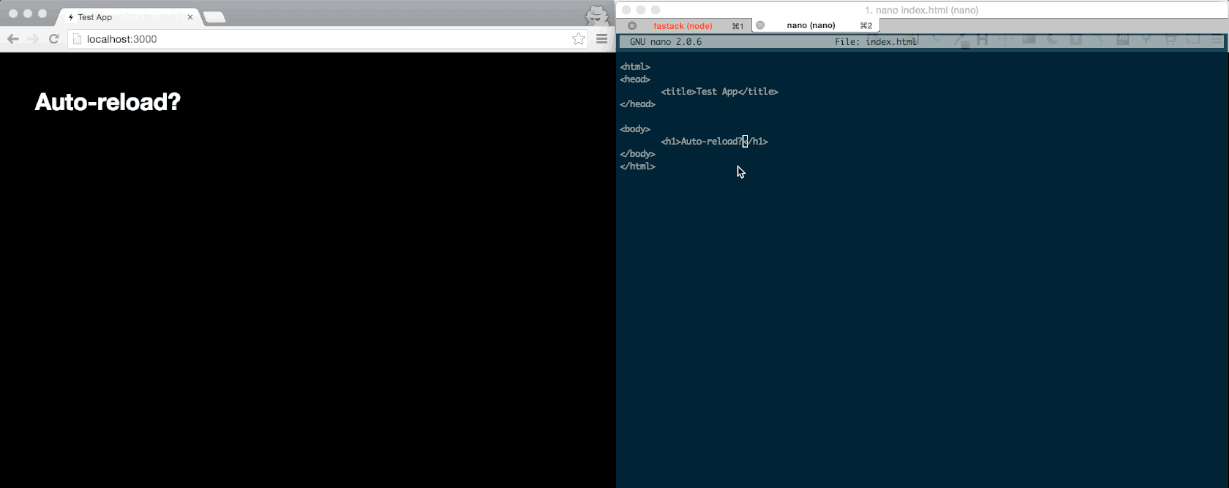The image size is (1229, 488).
Task: Close the fastack (node) terminal tab
Action: click(x=632, y=25)
